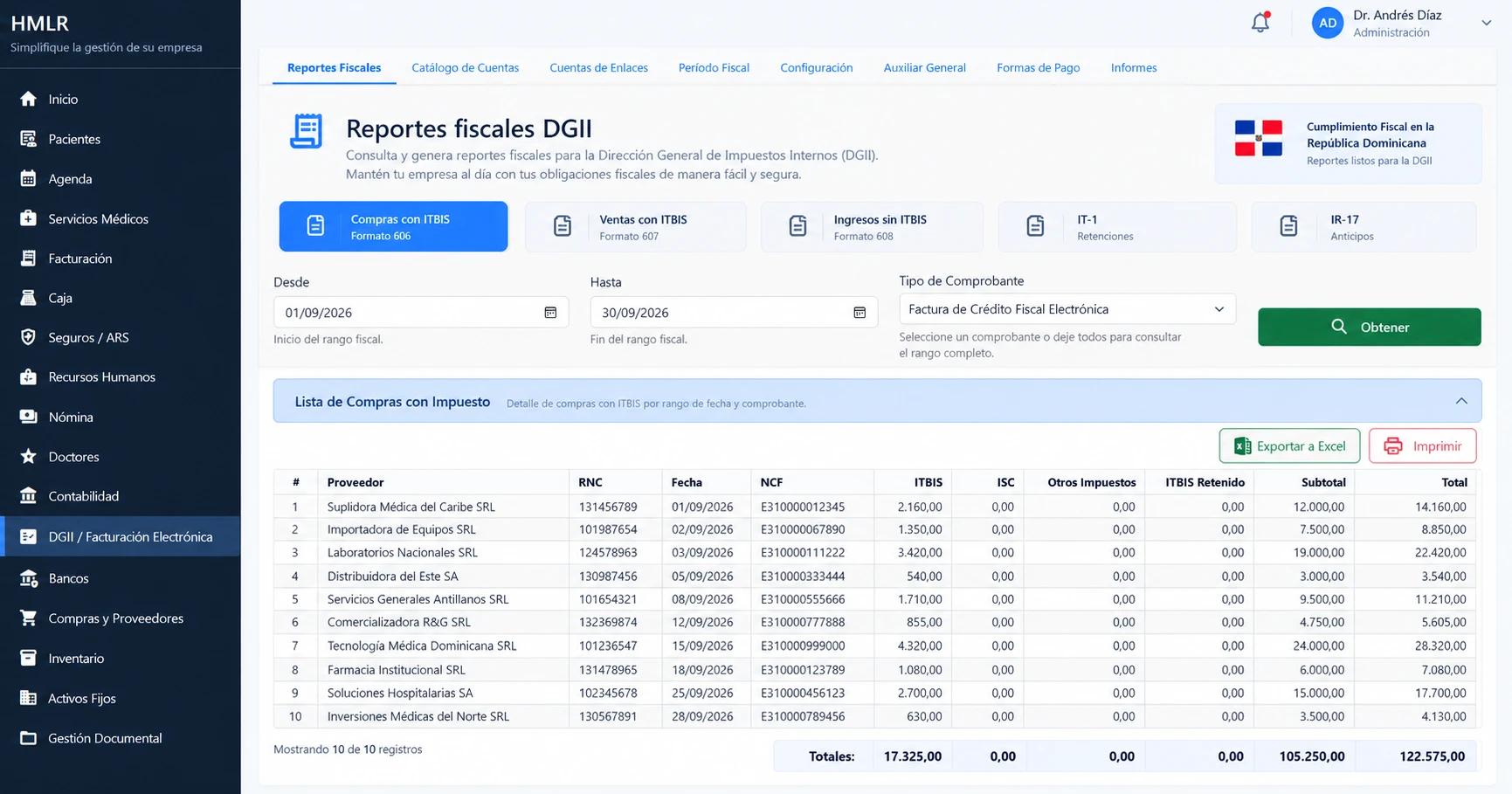Click the Pacientes sidebar icon
The image size is (1512, 794).
(x=28, y=139)
